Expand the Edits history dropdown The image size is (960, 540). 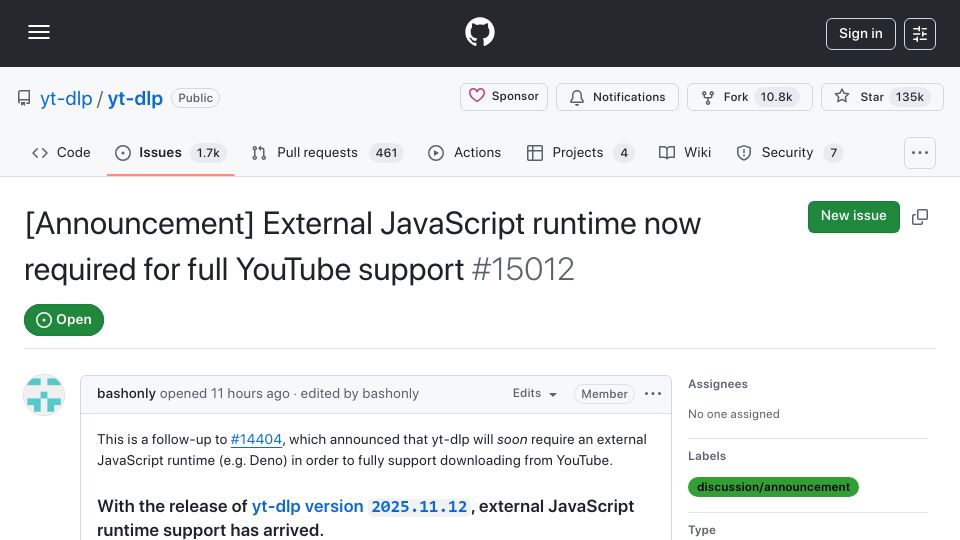[534, 394]
